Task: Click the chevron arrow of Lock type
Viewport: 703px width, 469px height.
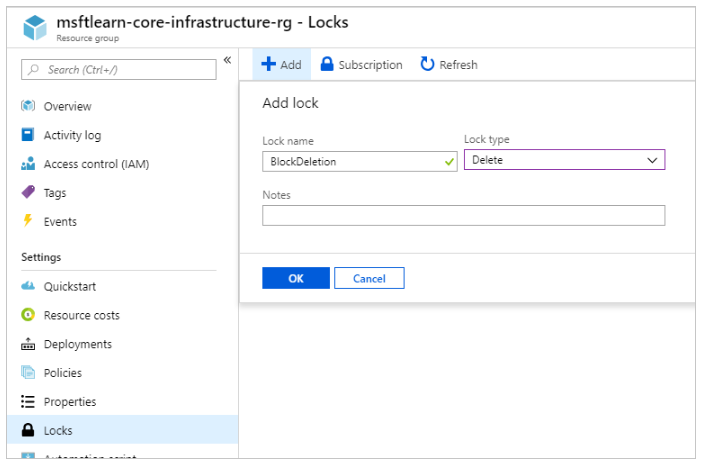Action: pos(652,160)
